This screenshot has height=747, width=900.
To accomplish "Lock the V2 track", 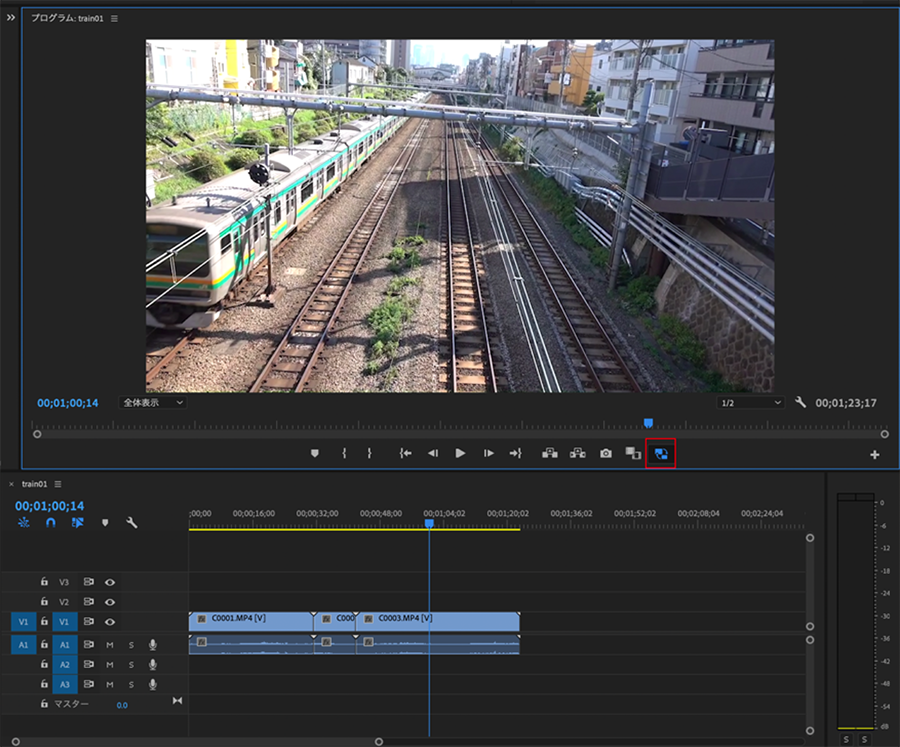I will tap(44, 602).
